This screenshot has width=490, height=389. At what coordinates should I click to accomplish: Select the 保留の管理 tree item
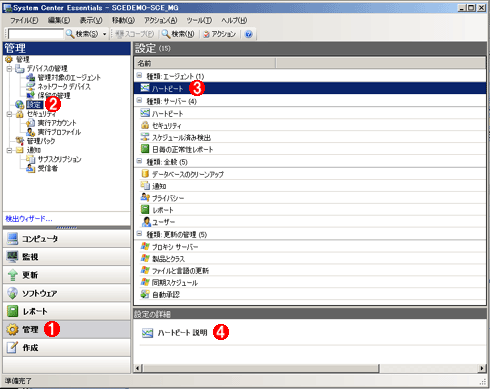click(x=54, y=96)
